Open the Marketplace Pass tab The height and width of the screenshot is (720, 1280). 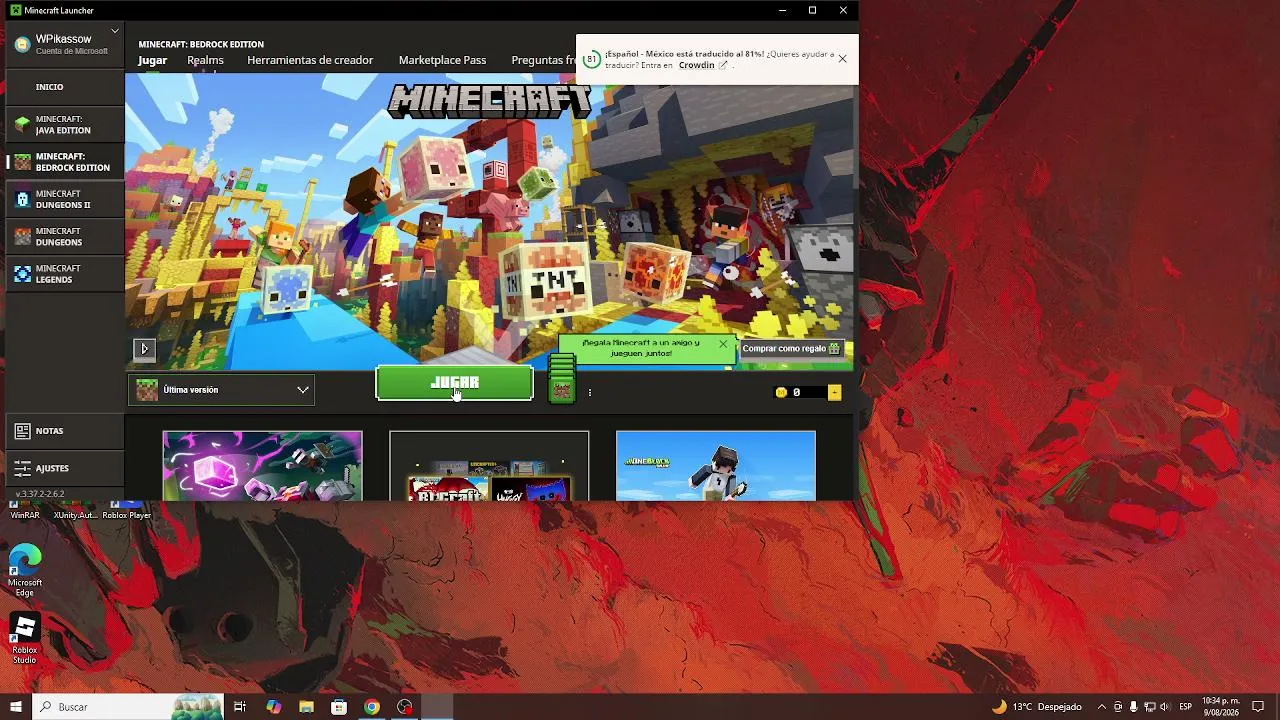pyautogui.click(x=442, y=60)
